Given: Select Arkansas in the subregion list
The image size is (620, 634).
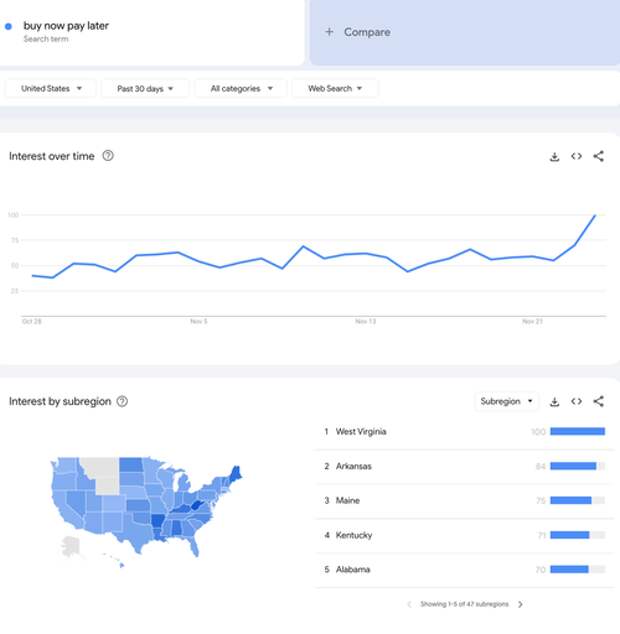Looking at the screenshot, I should (x=354, y=466).
